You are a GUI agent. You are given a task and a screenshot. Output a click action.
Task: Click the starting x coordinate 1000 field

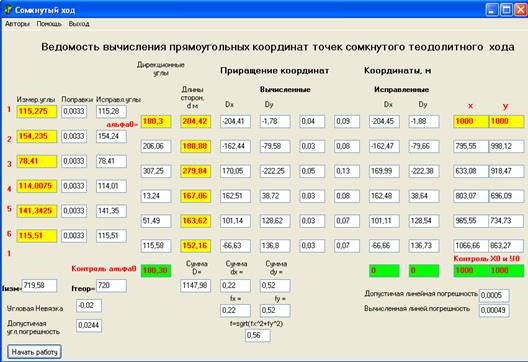[x=471, y=121]
